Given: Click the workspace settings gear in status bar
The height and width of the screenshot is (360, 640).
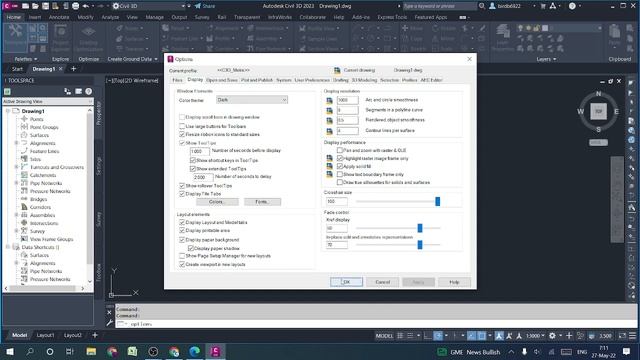Looking at the screenshot, I should coord(552,336).
